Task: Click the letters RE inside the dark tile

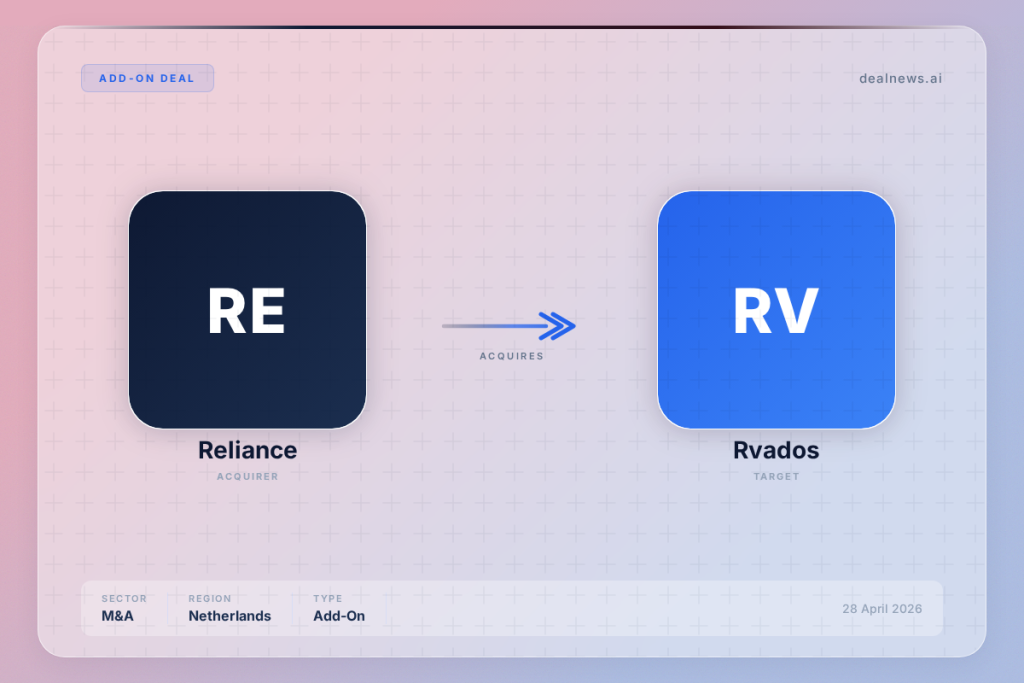Action: tap(247, 311)
